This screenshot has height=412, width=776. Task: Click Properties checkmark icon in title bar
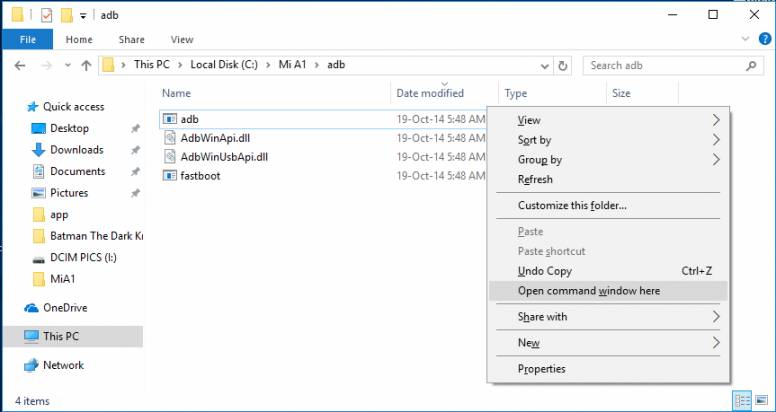point(46,15)
